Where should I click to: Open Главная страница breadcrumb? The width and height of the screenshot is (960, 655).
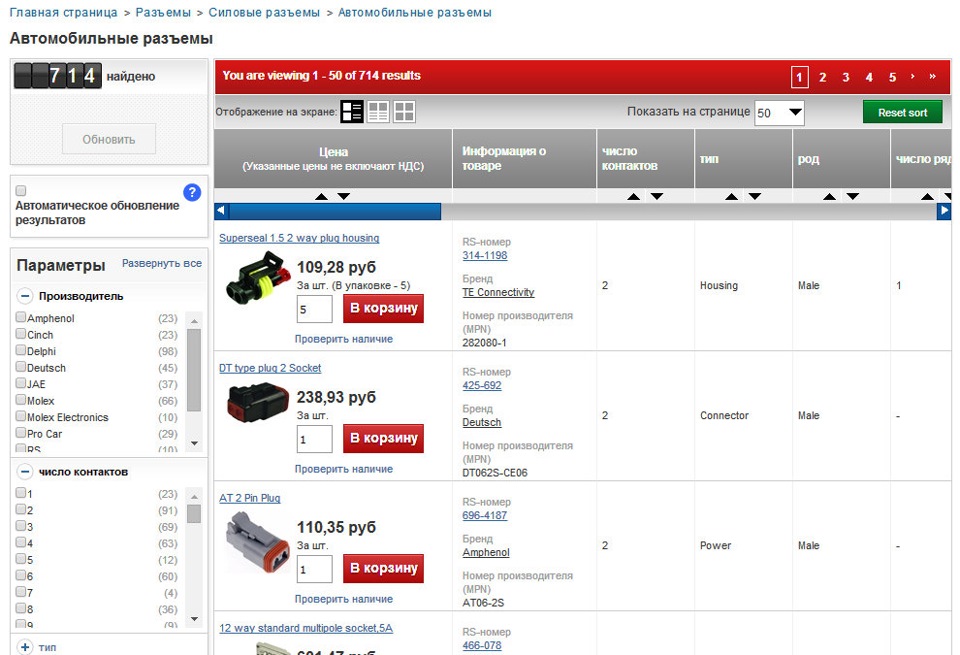63,12
